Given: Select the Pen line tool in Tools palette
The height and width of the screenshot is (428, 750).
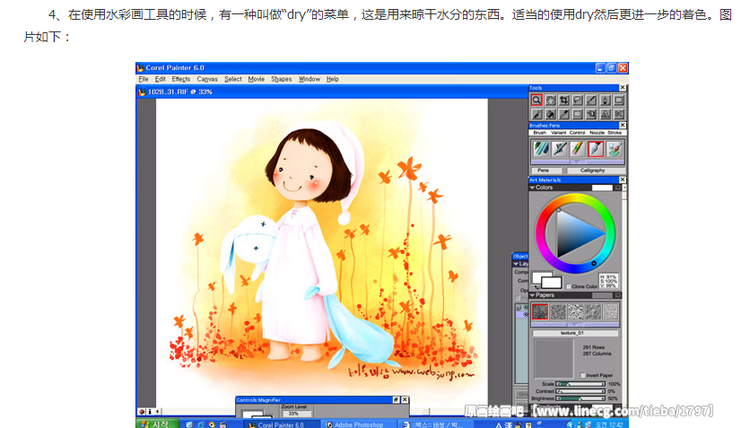Looking at the screenshot, I should click(592, 100).
